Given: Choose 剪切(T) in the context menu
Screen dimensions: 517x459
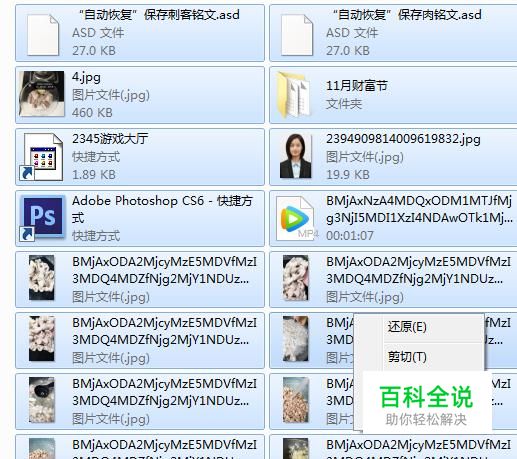Looking at the screenshot, I should [407, 357].
